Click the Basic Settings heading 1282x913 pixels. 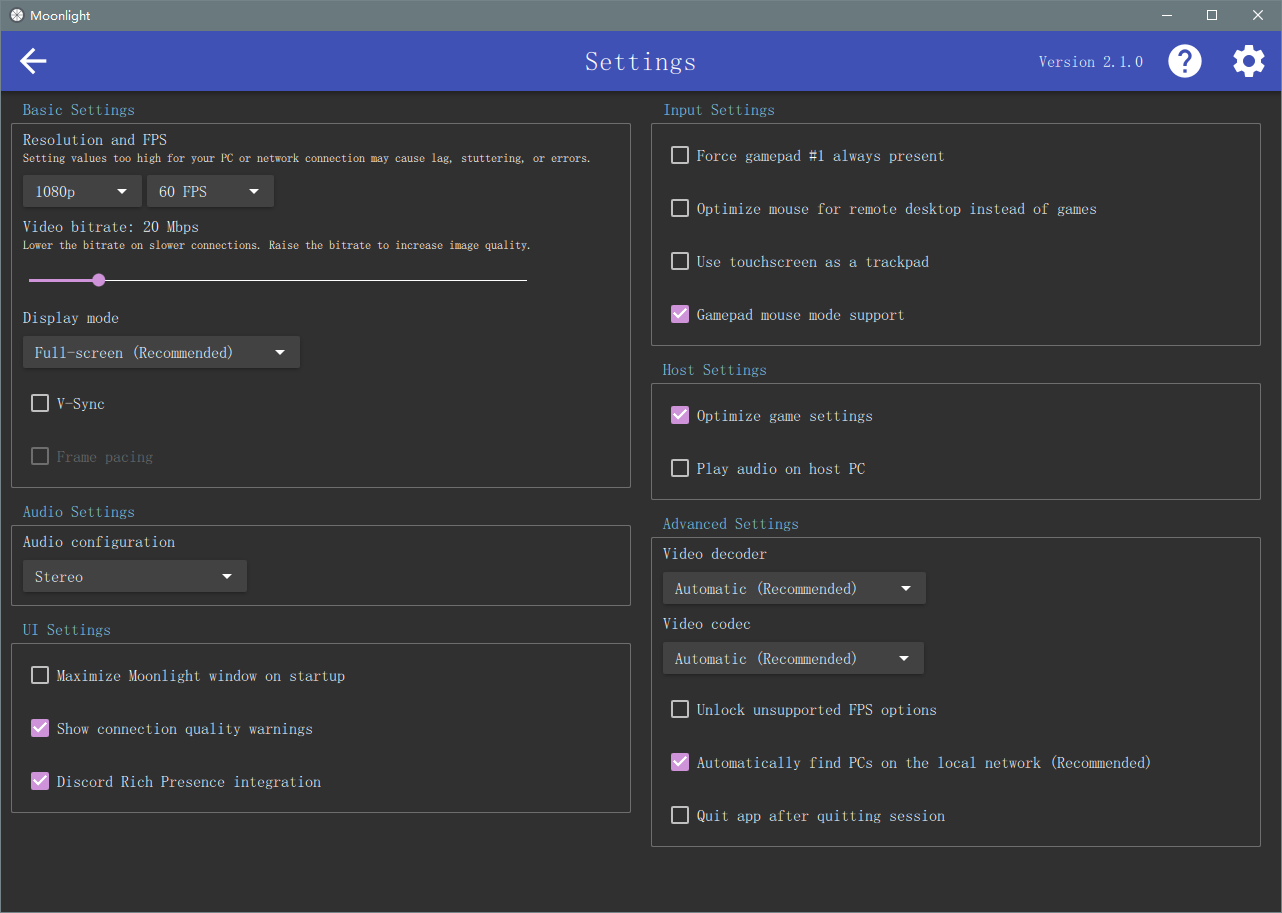79,110
